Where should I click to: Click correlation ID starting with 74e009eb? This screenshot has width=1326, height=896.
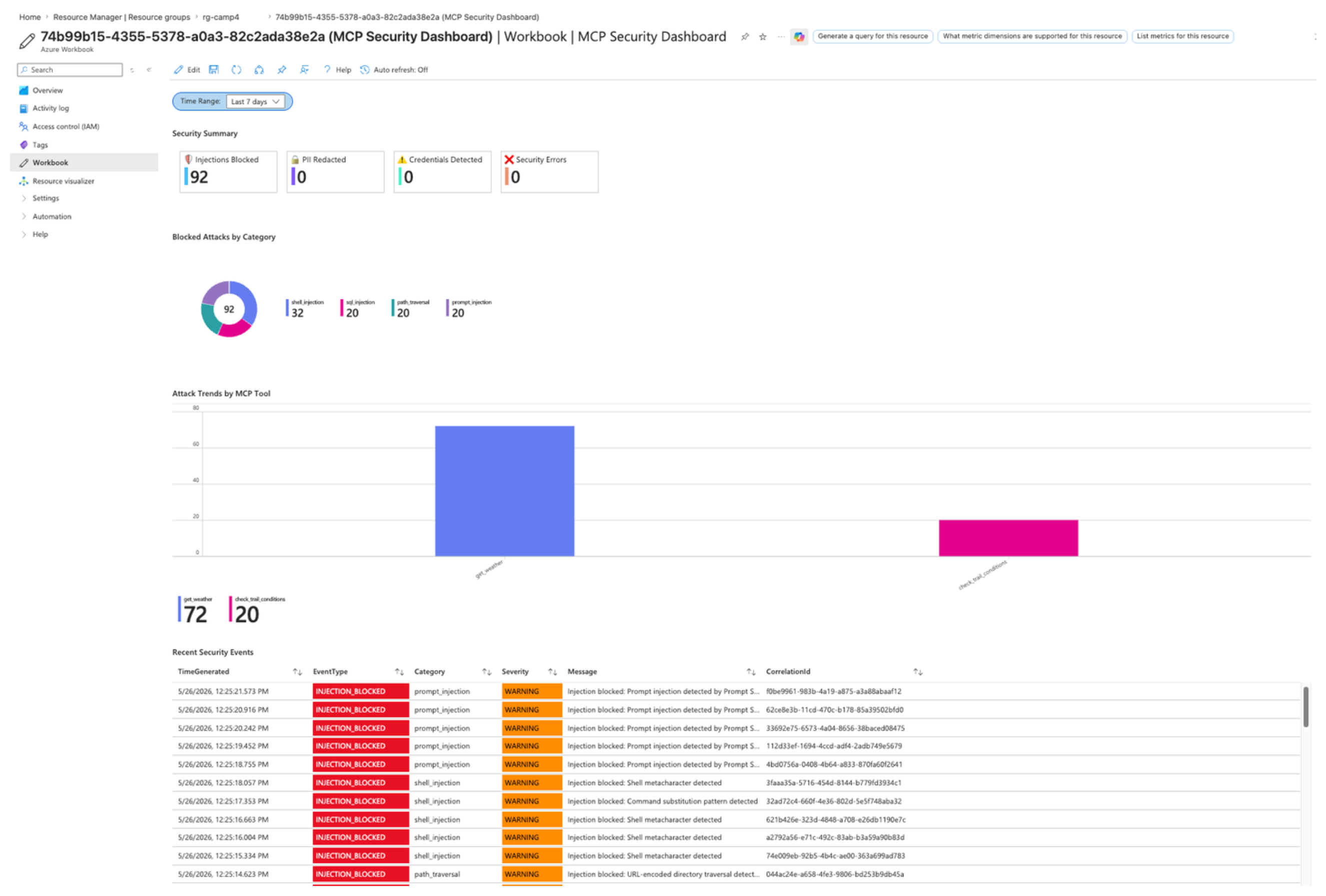click(x=835, y=855)
